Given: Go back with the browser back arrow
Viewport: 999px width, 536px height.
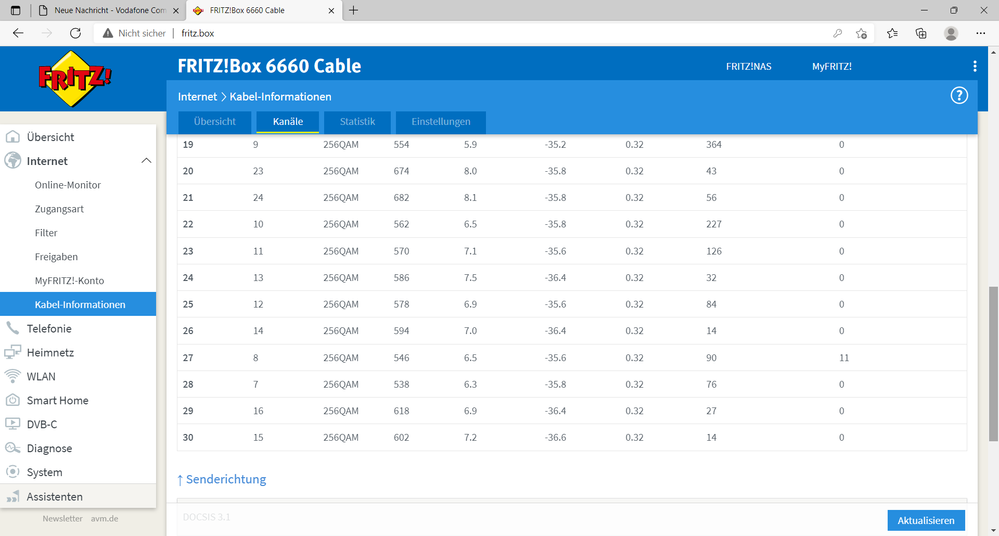Looking at the screenshot, I should pyautogui.click(x=18, y=33).
